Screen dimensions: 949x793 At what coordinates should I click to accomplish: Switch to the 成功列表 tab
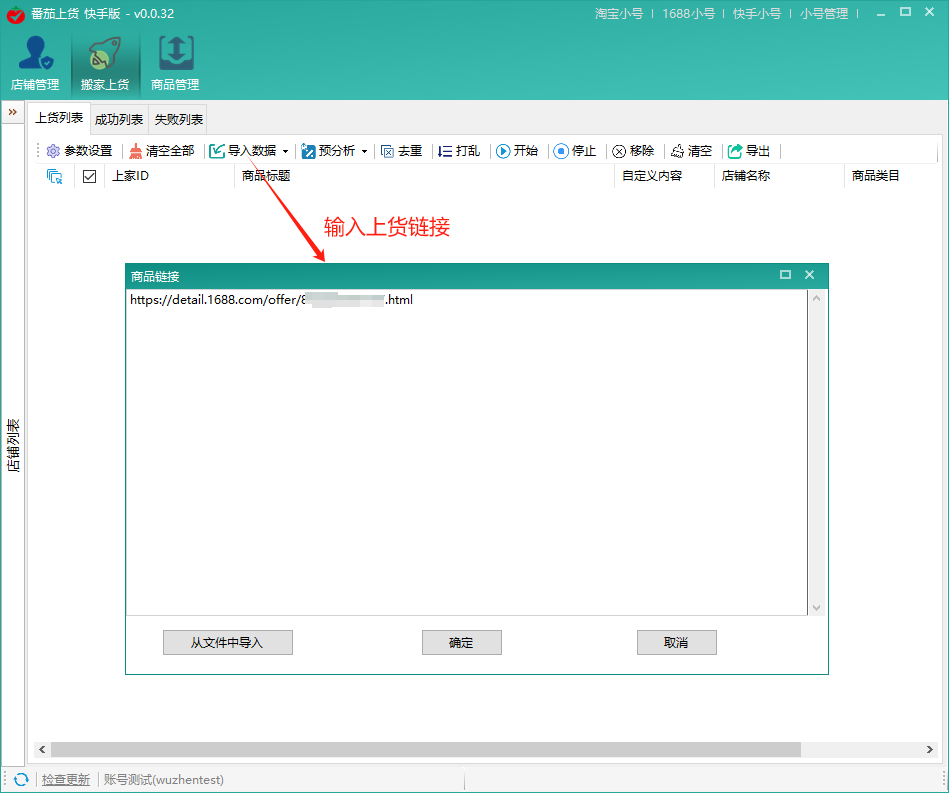click(118, 119)
